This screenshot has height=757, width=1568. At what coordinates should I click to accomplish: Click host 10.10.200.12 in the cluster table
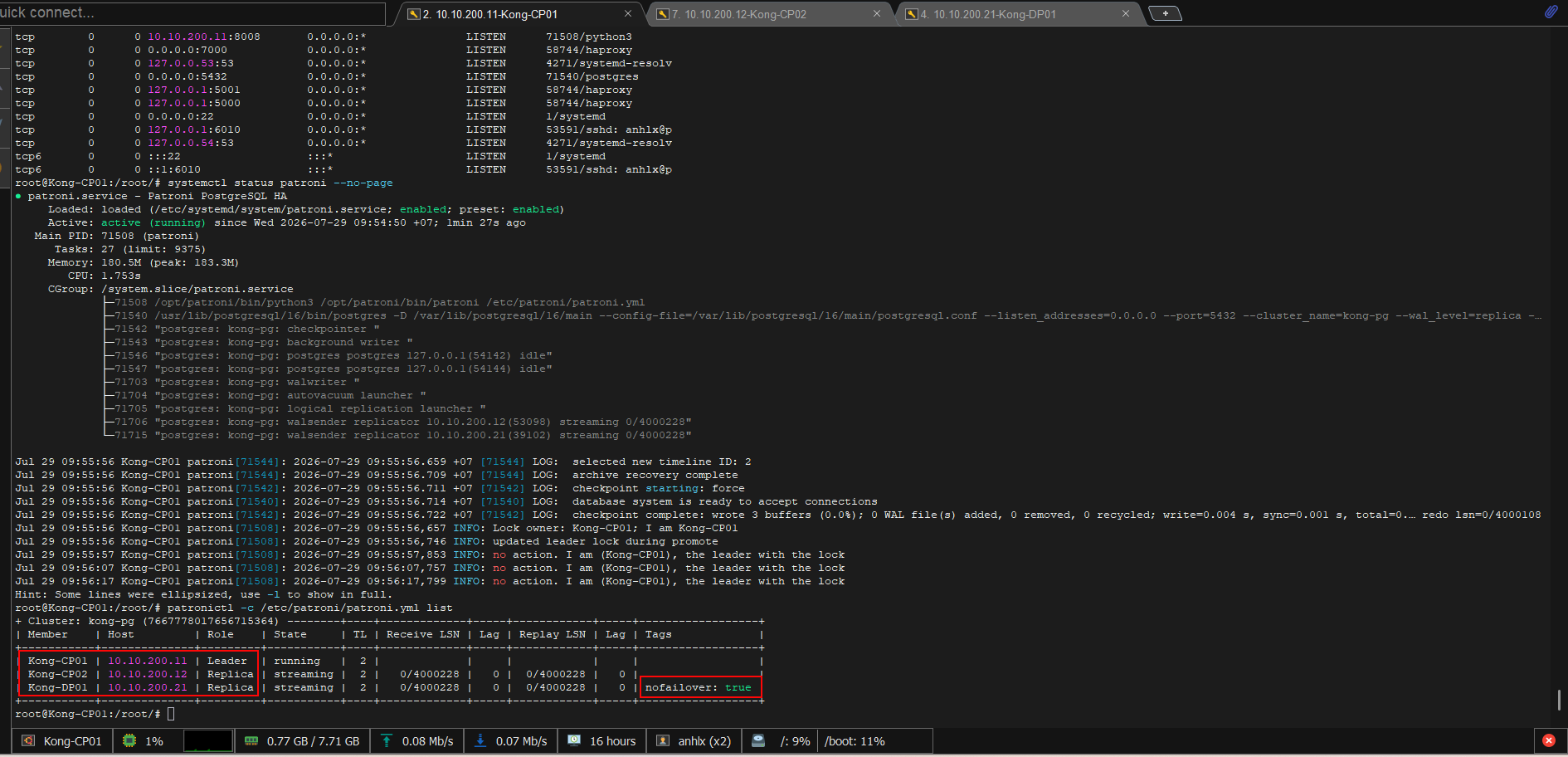click(148, 674)
